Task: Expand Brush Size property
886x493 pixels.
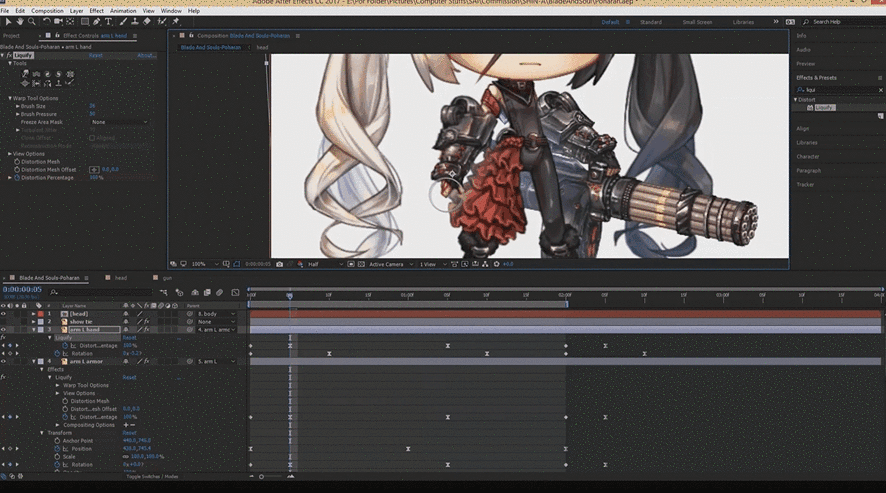Action: (18, 106)
